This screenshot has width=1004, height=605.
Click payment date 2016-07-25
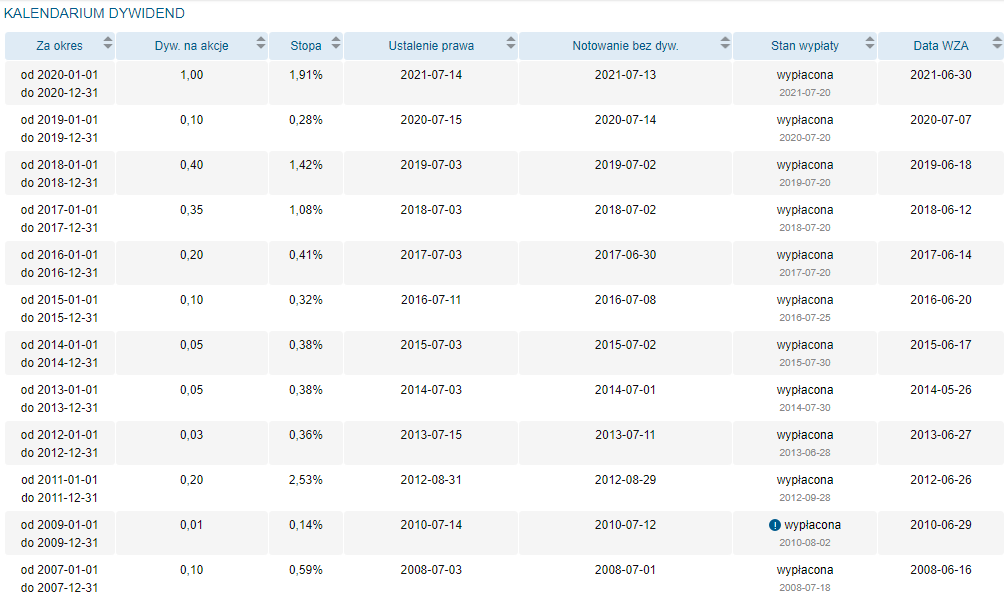805,318
